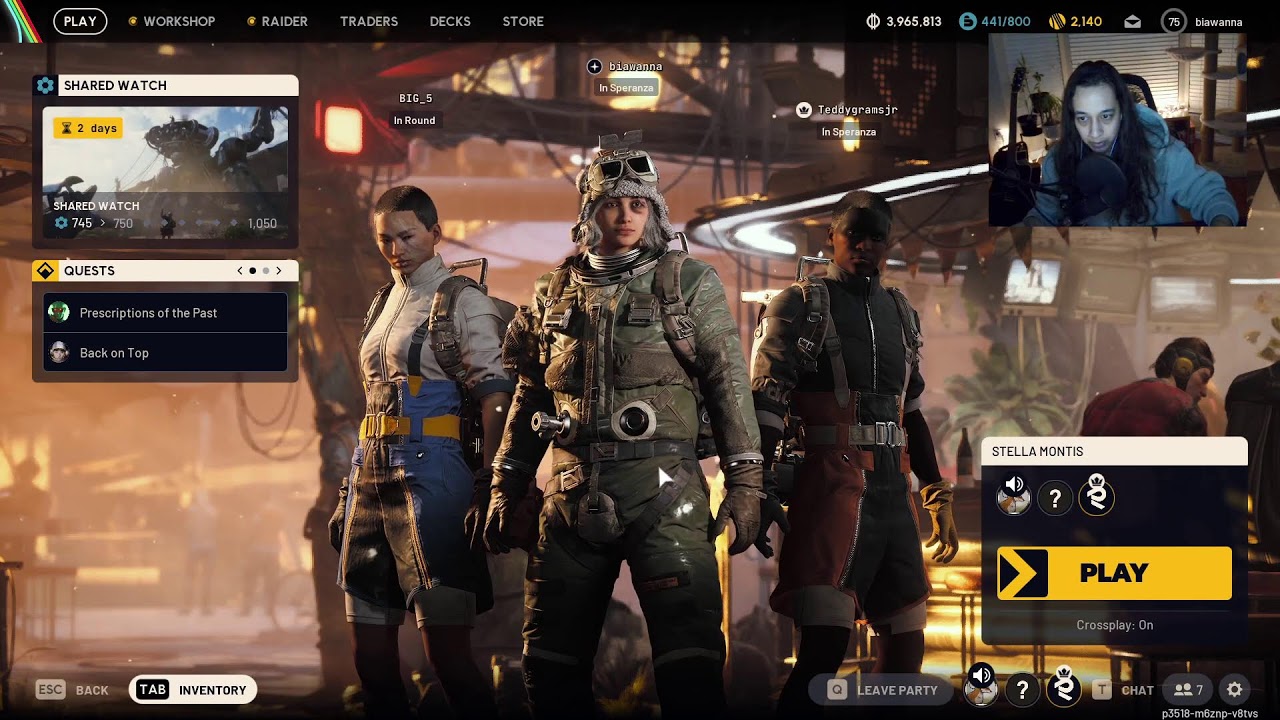
Task: Click the plus icon beside biawanna nameplate
Action: (x=594, y=67)
